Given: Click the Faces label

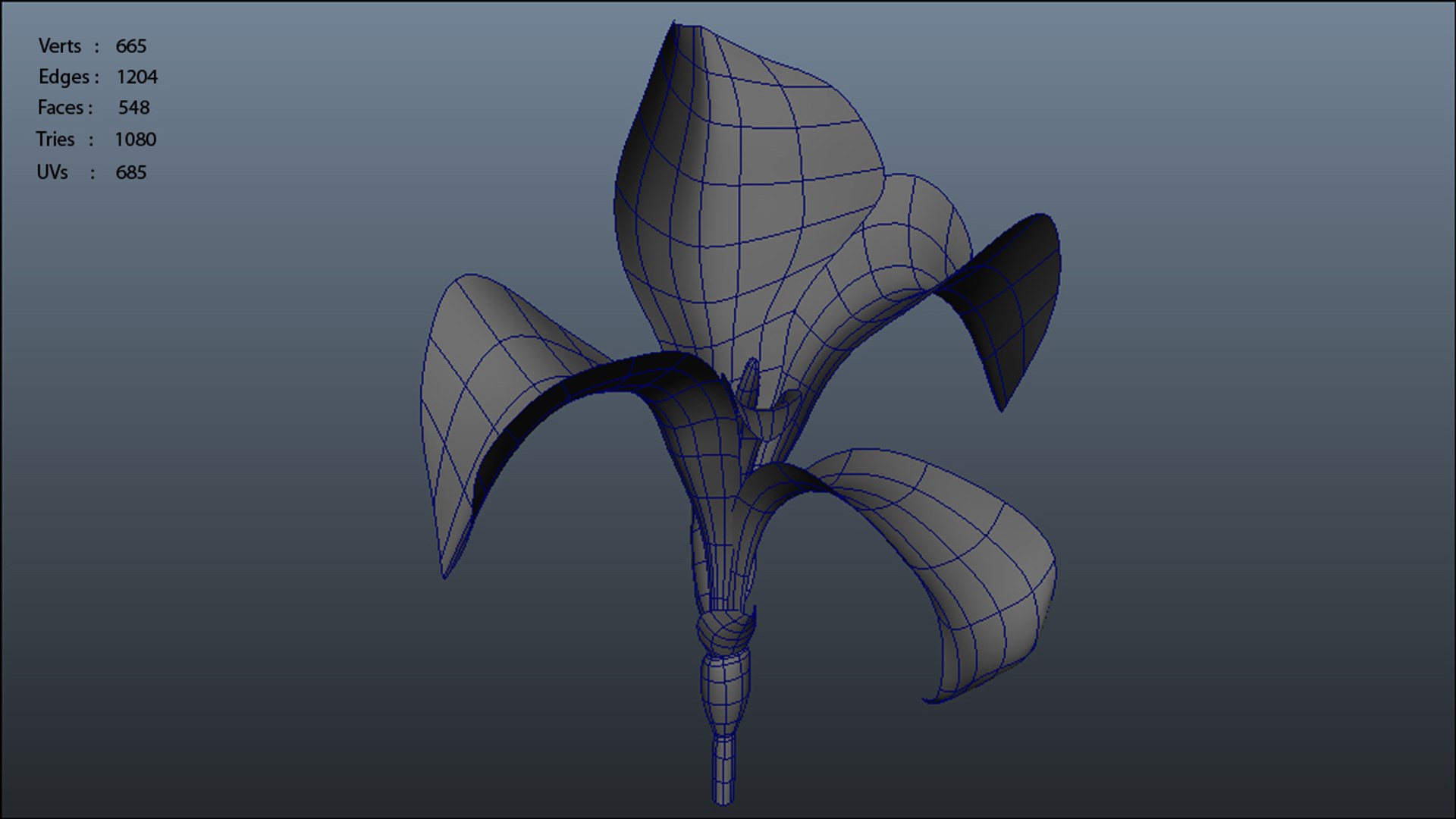Looking at the screenshot, I should point(61,108).
